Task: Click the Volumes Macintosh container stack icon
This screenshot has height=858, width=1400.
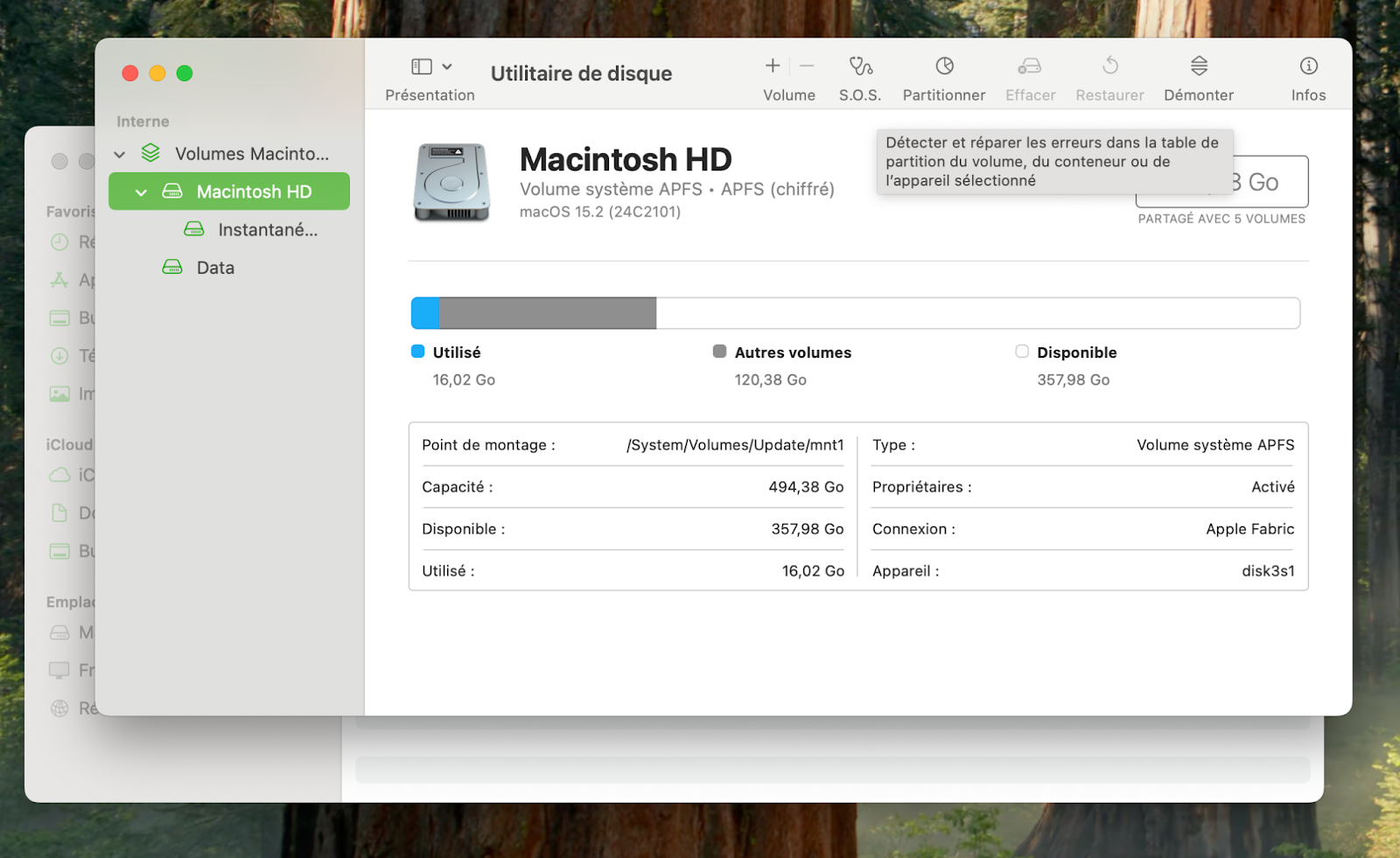Action: tap(150, 153)
